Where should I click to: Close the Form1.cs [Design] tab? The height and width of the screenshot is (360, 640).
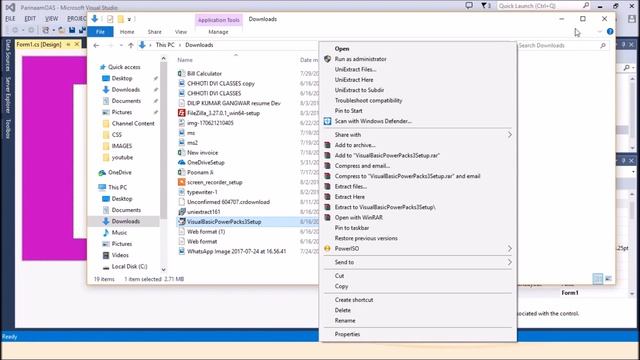click(77, 44)
